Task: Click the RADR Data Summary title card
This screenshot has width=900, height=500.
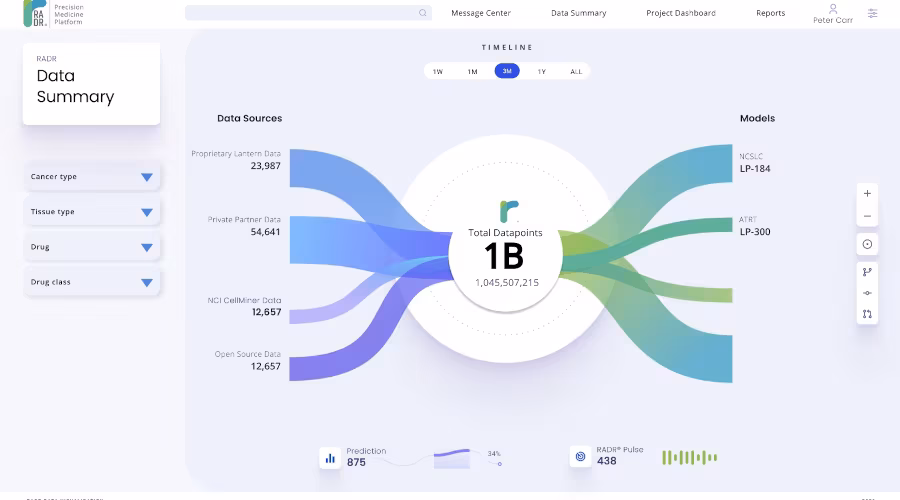Action: pos(91,84)
